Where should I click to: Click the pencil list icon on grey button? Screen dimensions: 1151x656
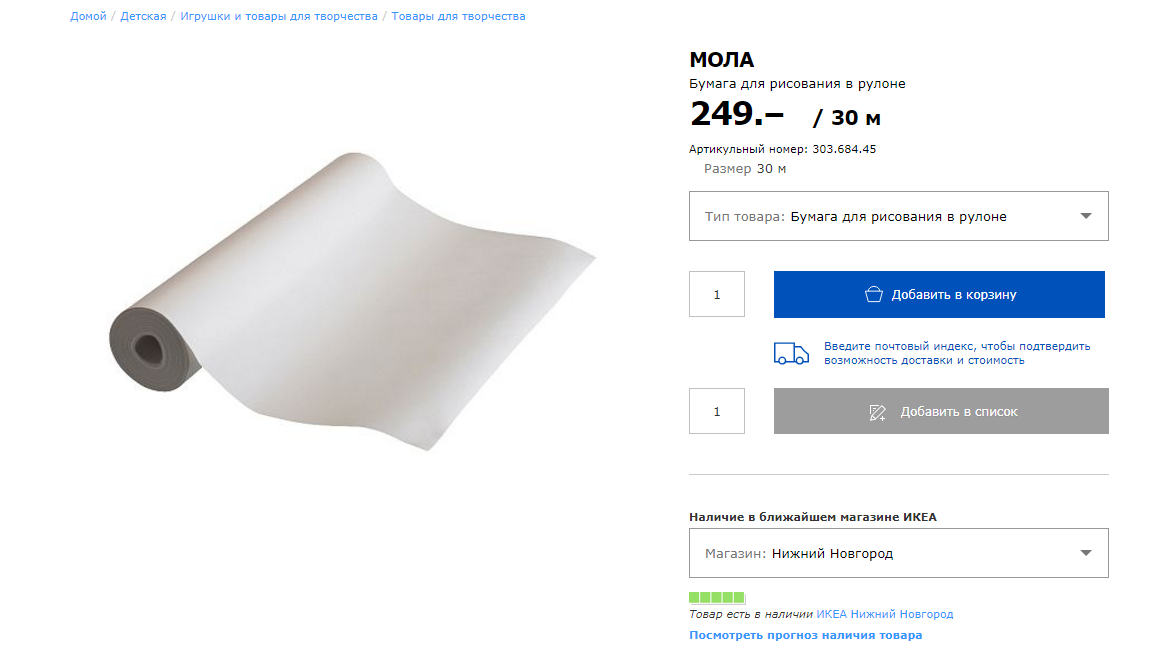coord(878,412)
